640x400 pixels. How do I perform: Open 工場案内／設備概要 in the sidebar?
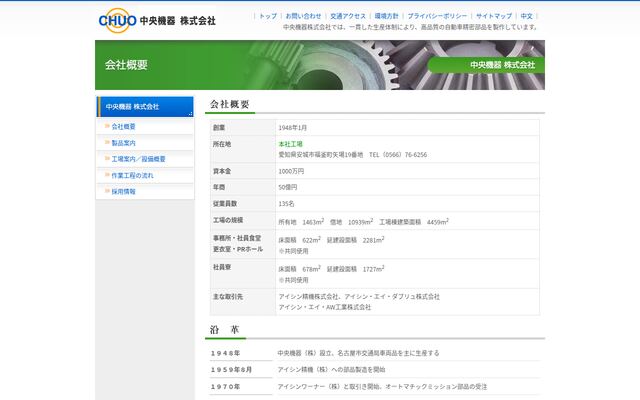[138, 159]
